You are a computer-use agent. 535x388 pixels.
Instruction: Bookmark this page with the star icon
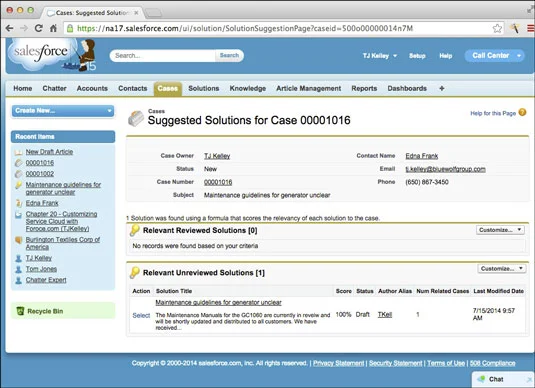pos(497,28)
